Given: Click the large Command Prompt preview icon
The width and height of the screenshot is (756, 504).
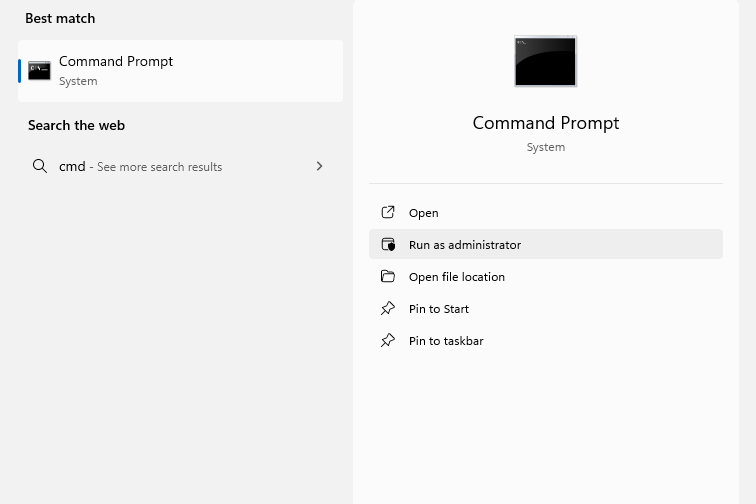Looking at the screenshot, I should coord(545,61).
